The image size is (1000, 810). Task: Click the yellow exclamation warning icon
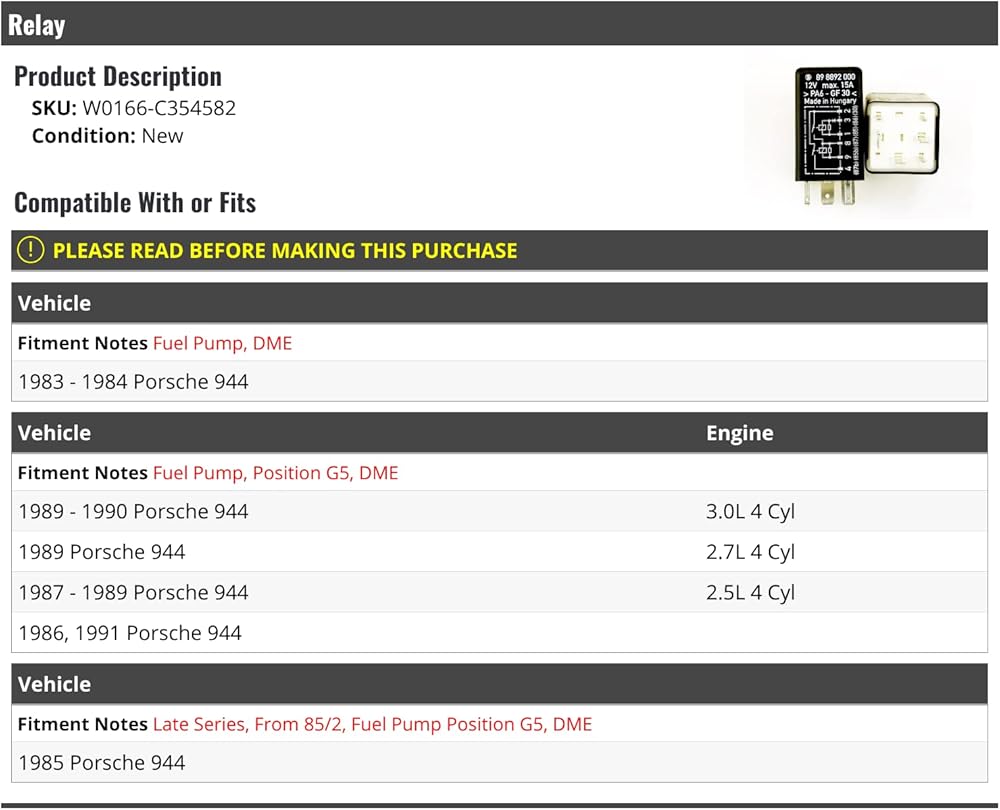coord(30,250)
